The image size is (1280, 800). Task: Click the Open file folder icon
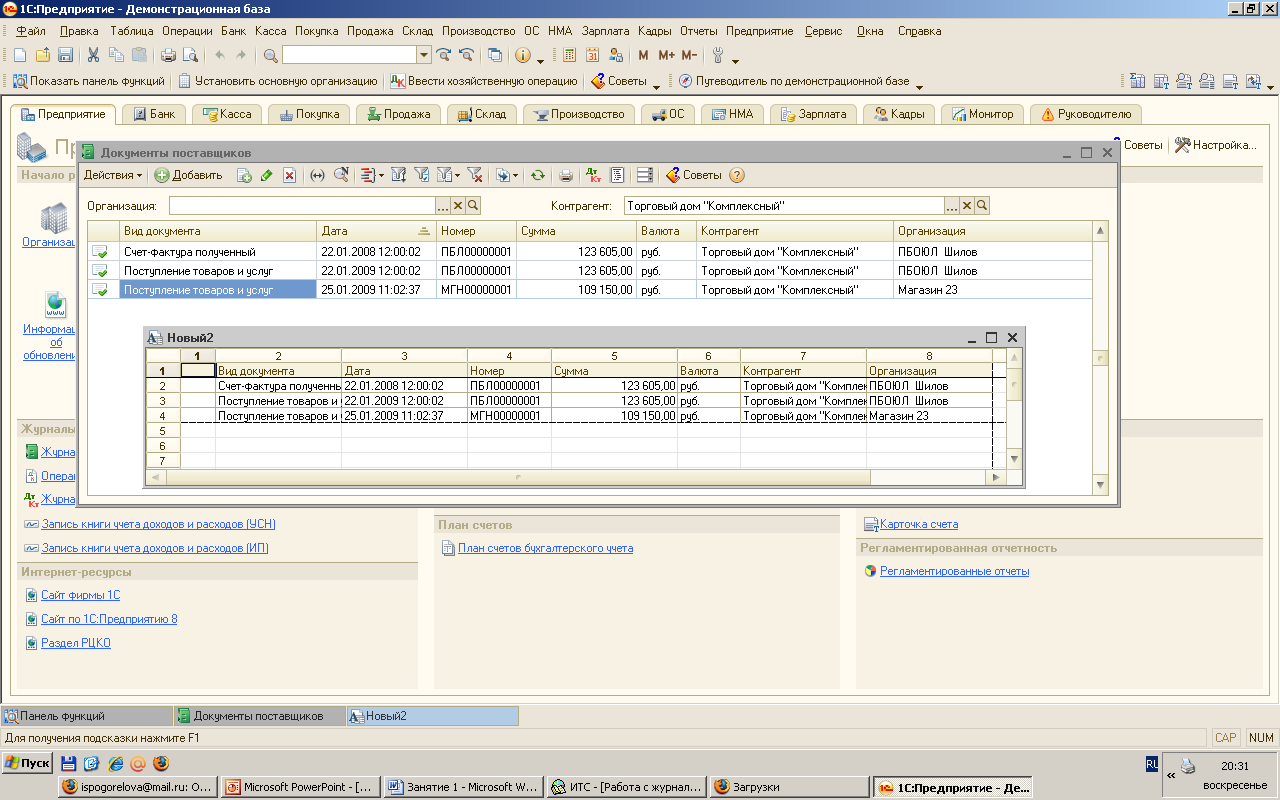pyautogui.click(x=43, y=55)
